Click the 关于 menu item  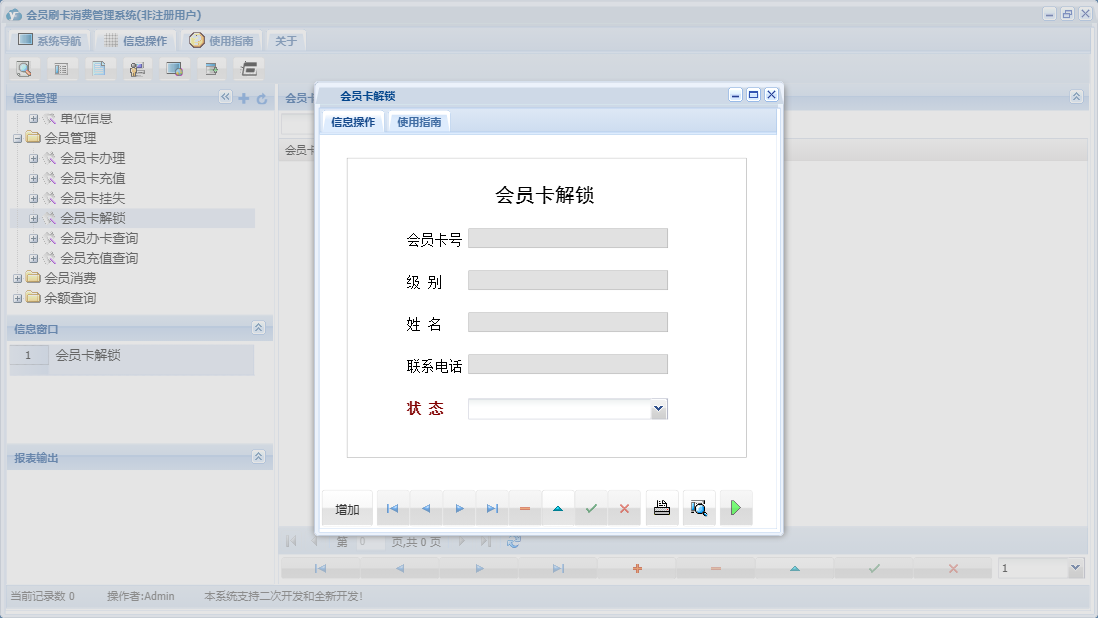(285, 40)
